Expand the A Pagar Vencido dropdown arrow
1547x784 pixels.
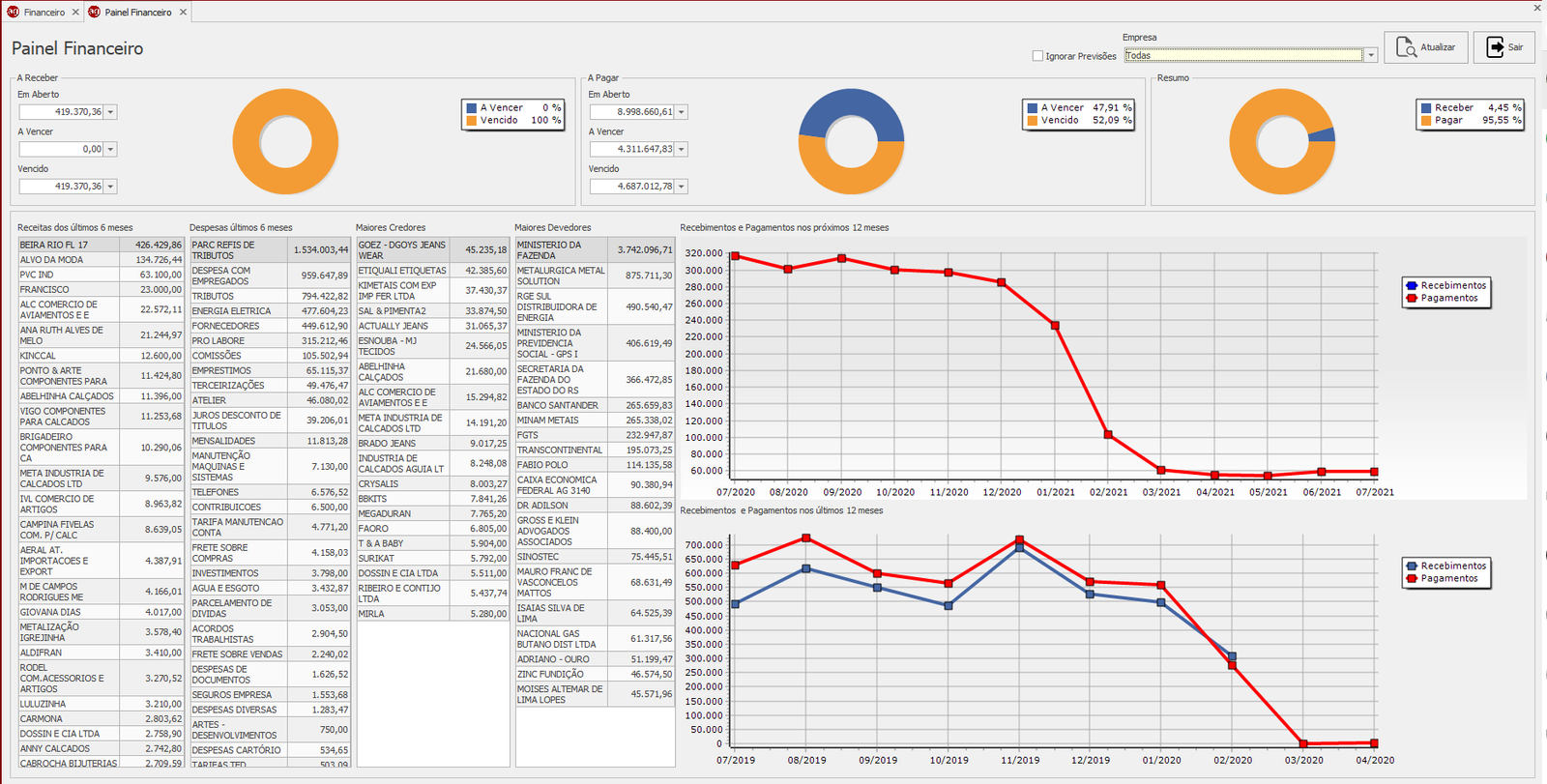pyautogui.click(x=682, y=187)
